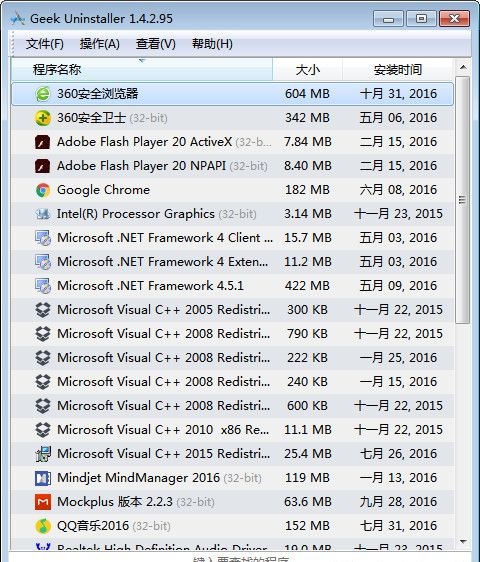Click the 五月 09, 2016 date cell
The width and height of the screenshot is (480, 562).
tap(398, 286)
